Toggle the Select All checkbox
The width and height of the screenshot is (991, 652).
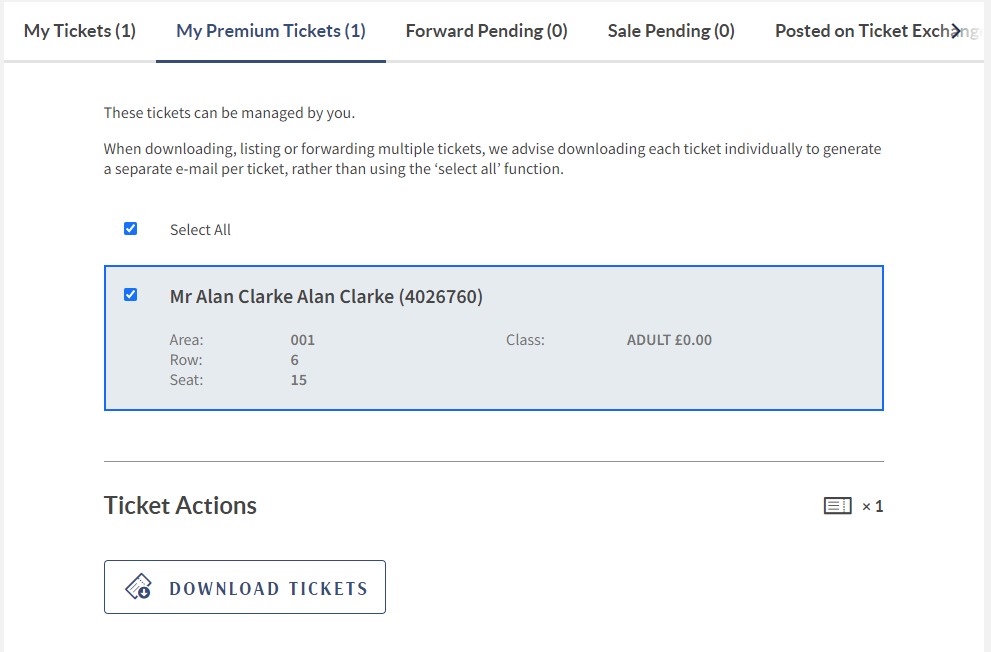point(130,229)
